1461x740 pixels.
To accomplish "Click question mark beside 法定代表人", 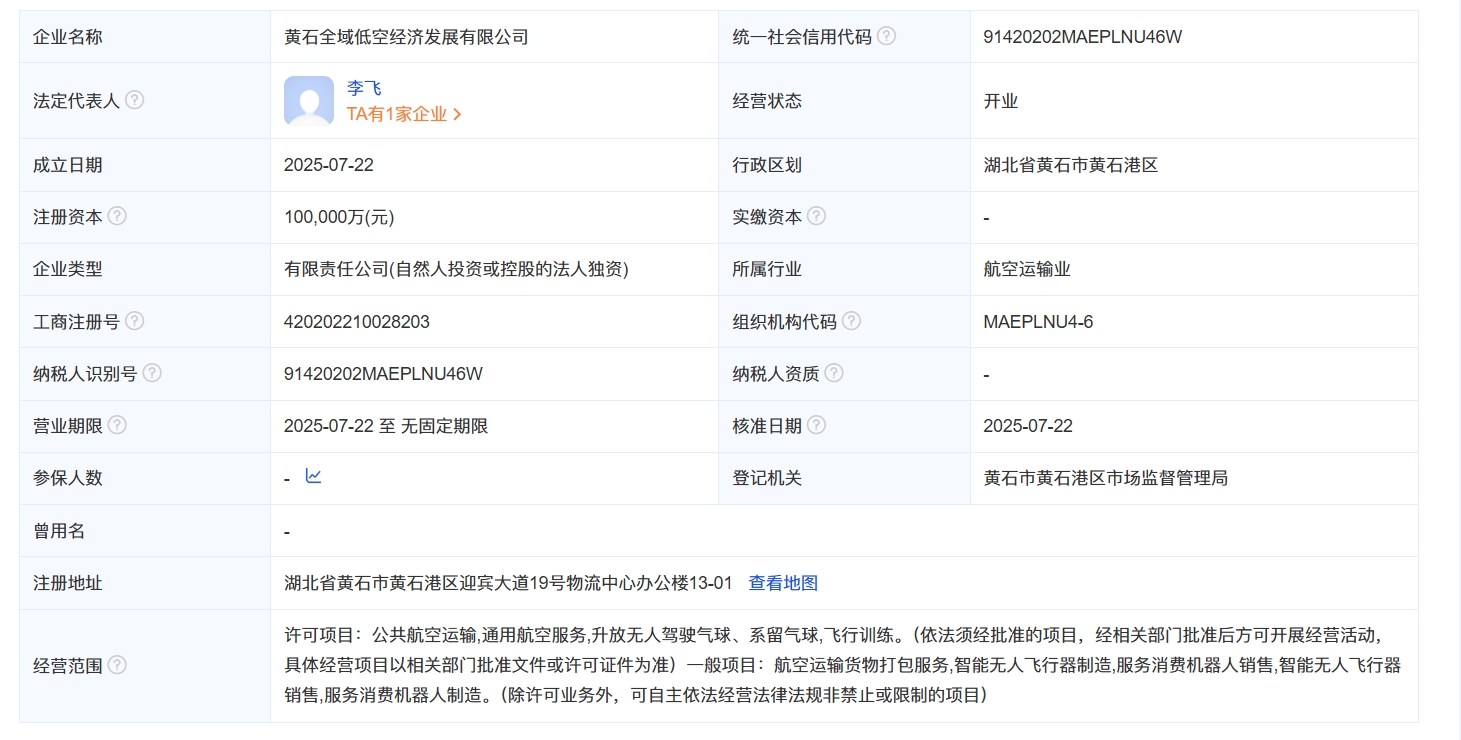I will click(134, 100).
